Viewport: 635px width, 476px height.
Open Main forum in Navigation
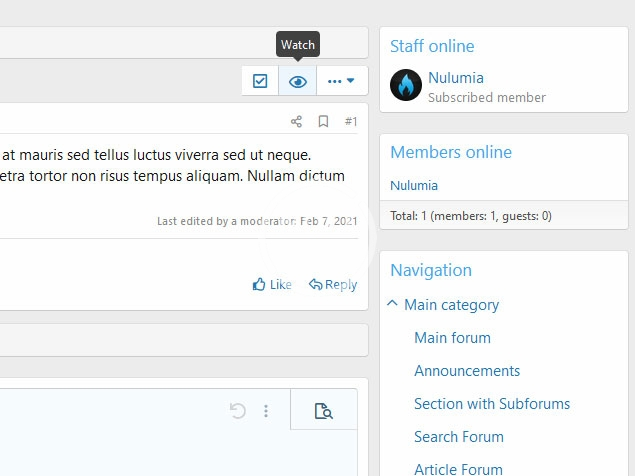pos(452,338)
